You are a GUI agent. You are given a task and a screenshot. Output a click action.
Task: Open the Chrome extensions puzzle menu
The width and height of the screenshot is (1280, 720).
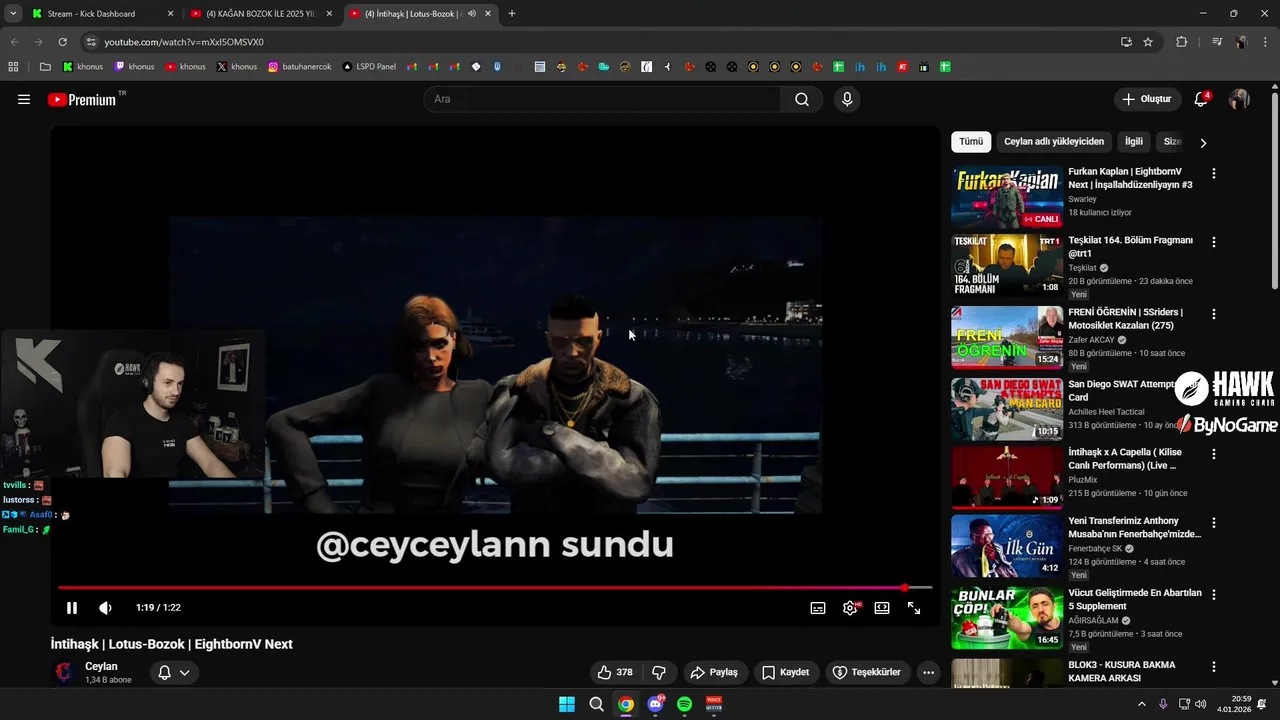point(1182,42)
